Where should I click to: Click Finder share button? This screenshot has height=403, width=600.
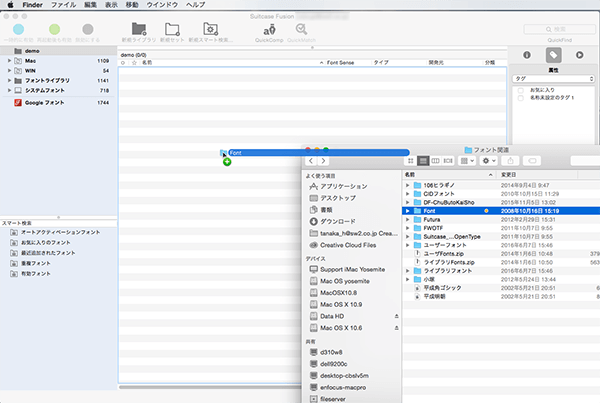pos(510,161)
